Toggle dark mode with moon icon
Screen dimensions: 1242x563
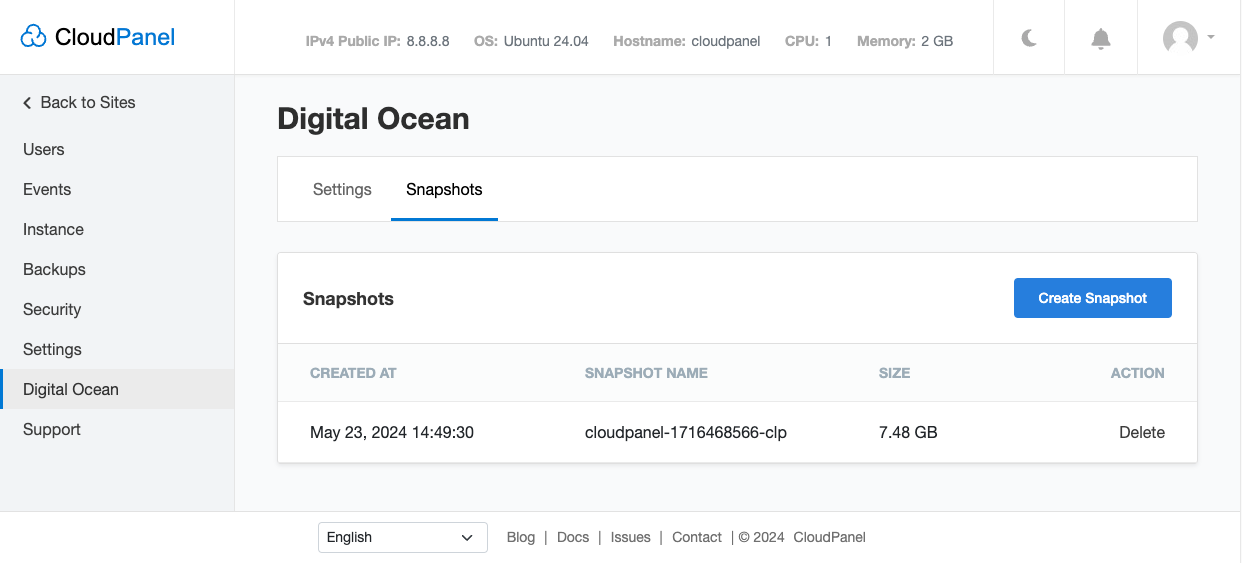coord(1029,38)
